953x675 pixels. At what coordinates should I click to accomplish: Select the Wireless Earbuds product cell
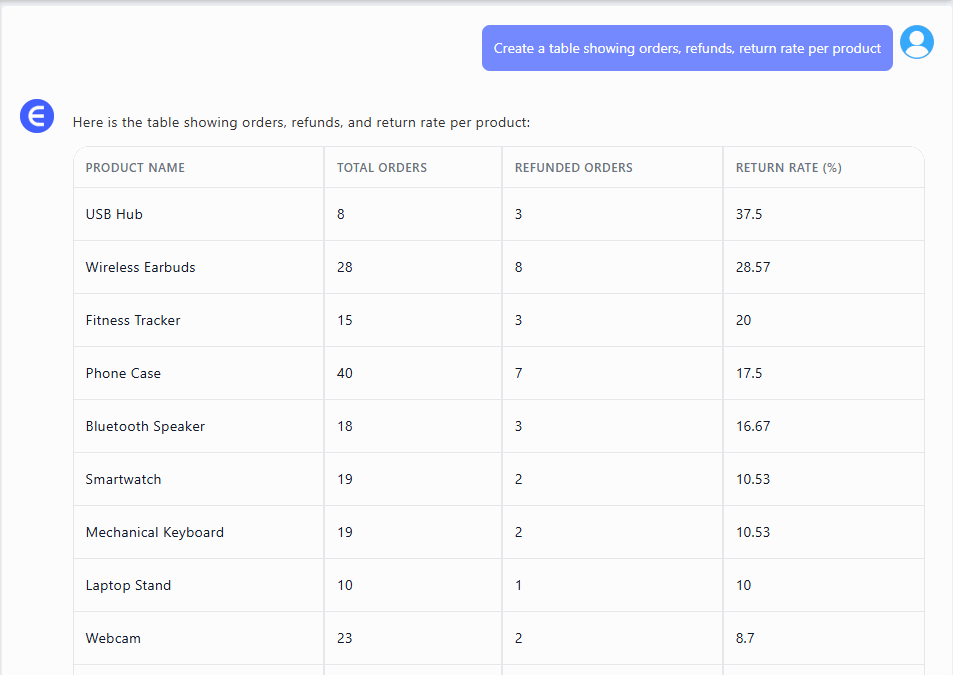[140, 267]
